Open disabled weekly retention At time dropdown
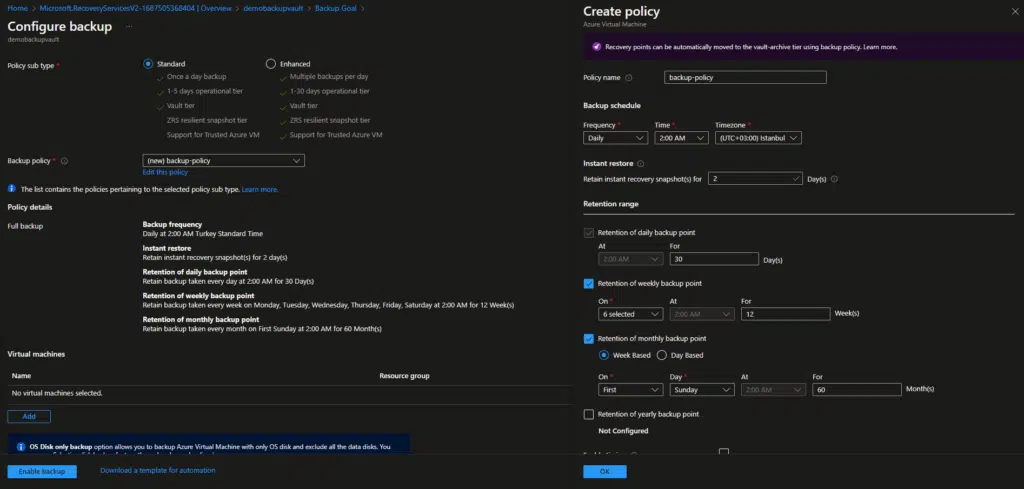The width and height of the screenshot is (1024, 489). point(702,314)
